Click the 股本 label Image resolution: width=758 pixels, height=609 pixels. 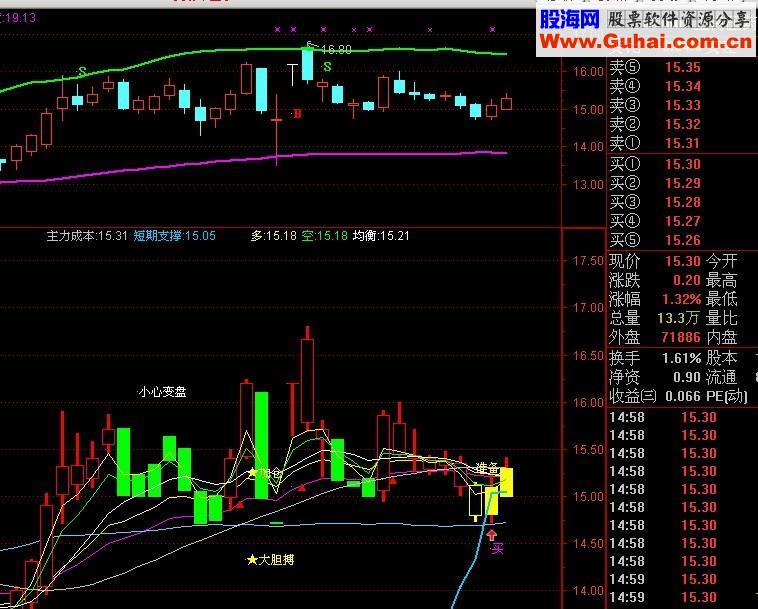tap(721, 358)
